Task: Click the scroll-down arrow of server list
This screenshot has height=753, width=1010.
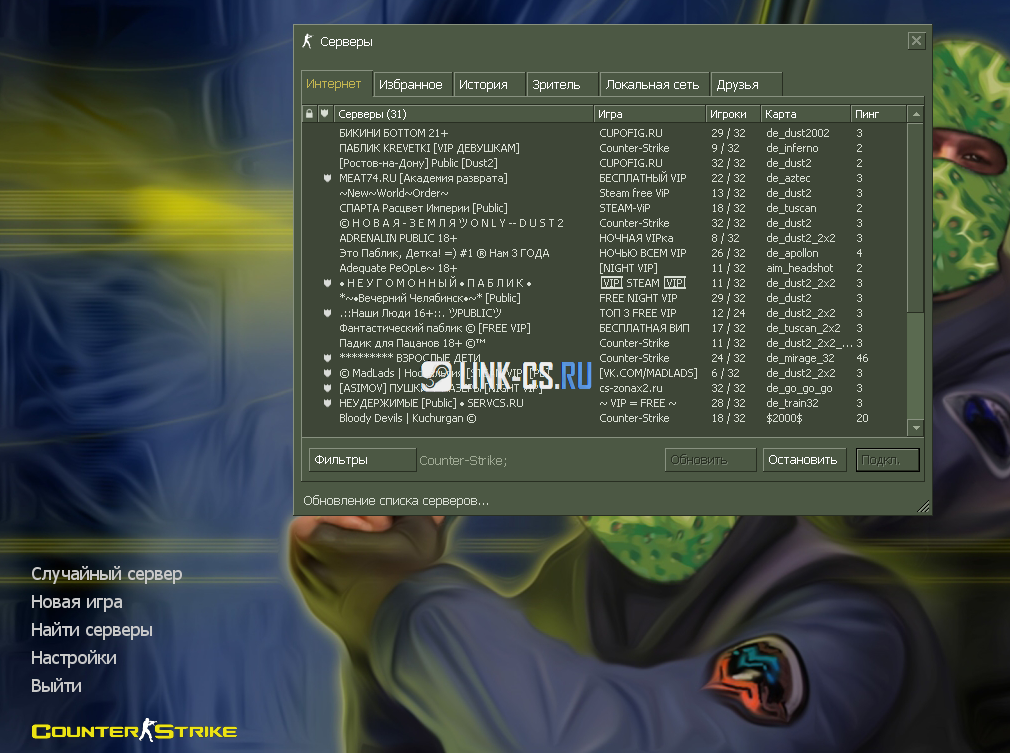Action: [914, 427]
